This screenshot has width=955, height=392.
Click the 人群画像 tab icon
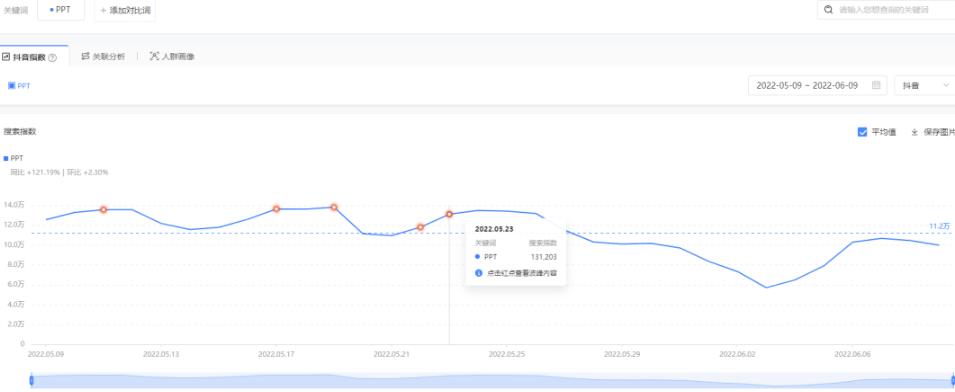tap(154, 56)
